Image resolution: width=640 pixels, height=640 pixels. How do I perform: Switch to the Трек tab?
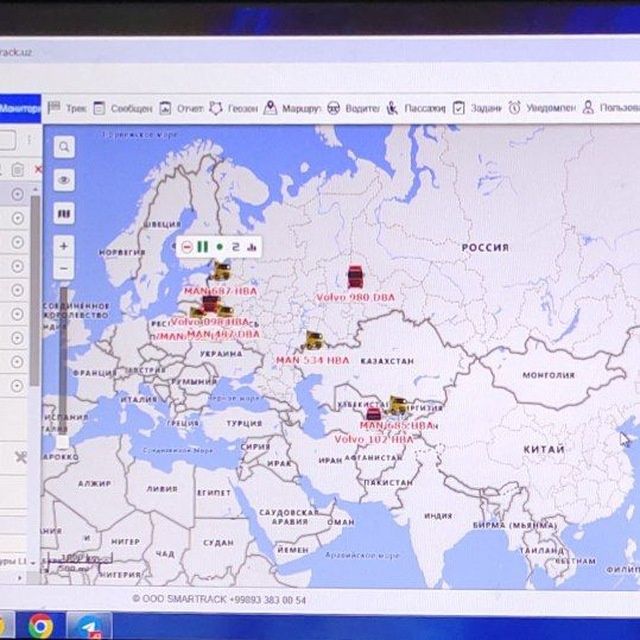(67, 108)
